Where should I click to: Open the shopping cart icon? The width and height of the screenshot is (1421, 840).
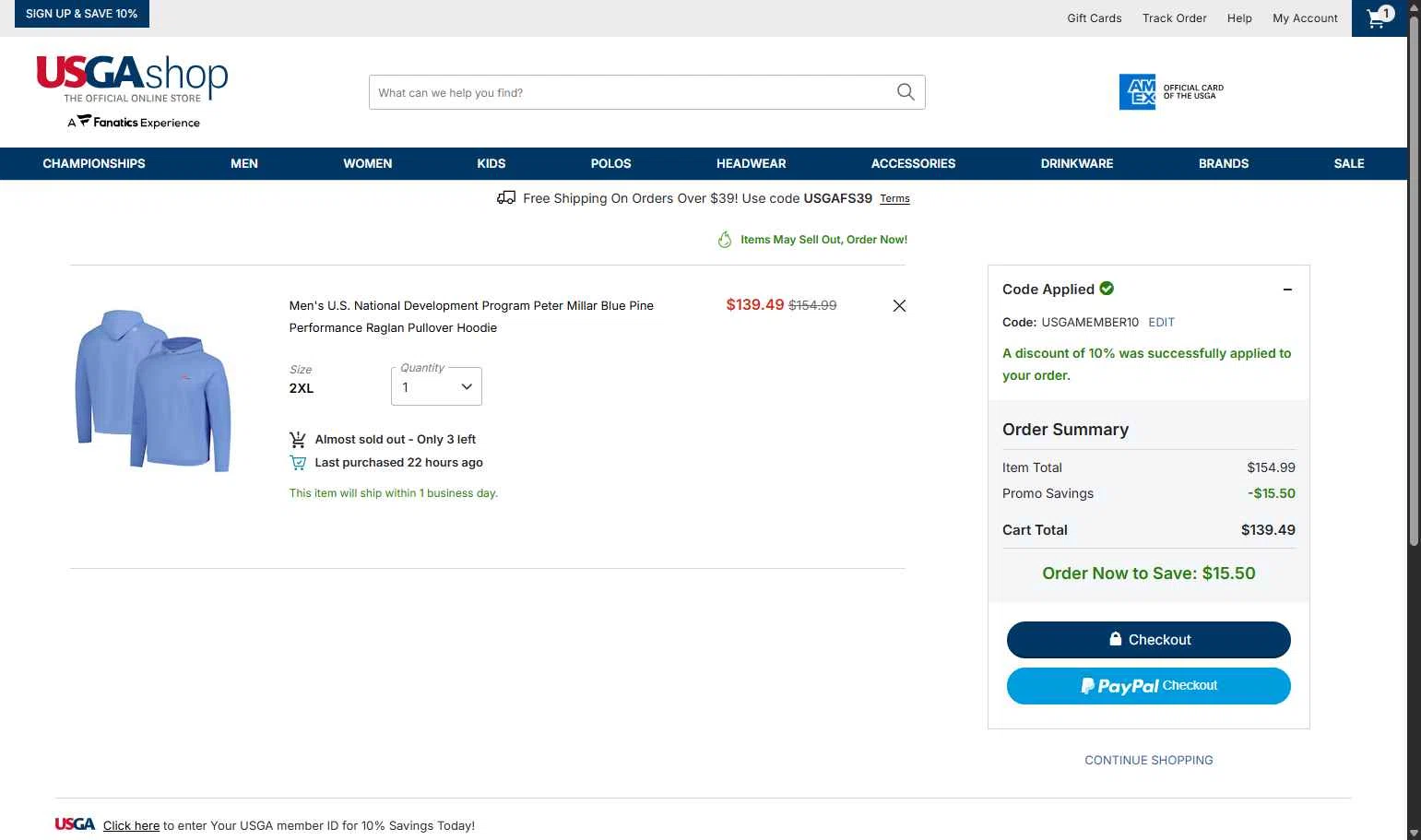point(1380,18)
